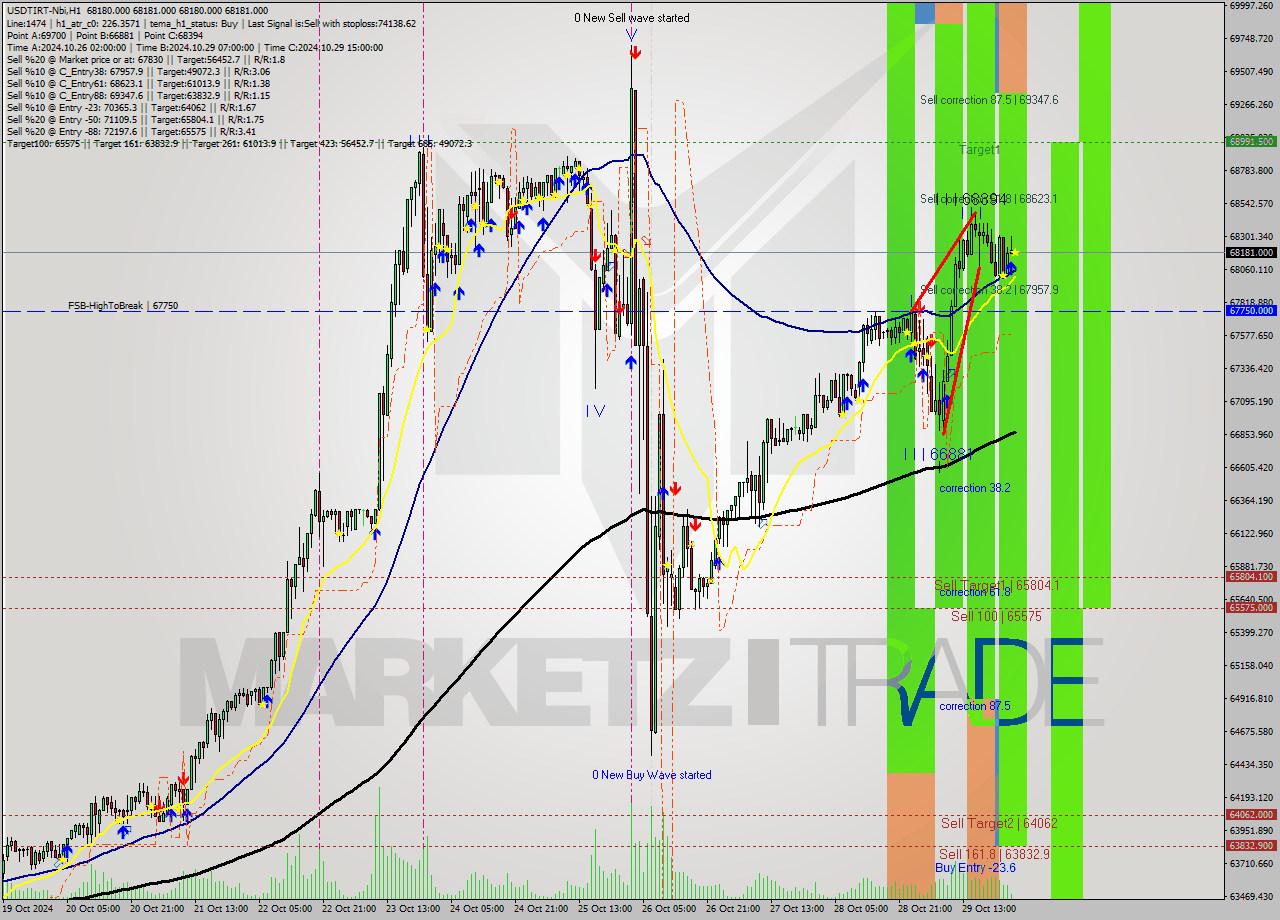The width and height of the screenshot is (1280, 920).
Task: Select the 'Sell Target2 | 64062' label
Action: [999, 823]
